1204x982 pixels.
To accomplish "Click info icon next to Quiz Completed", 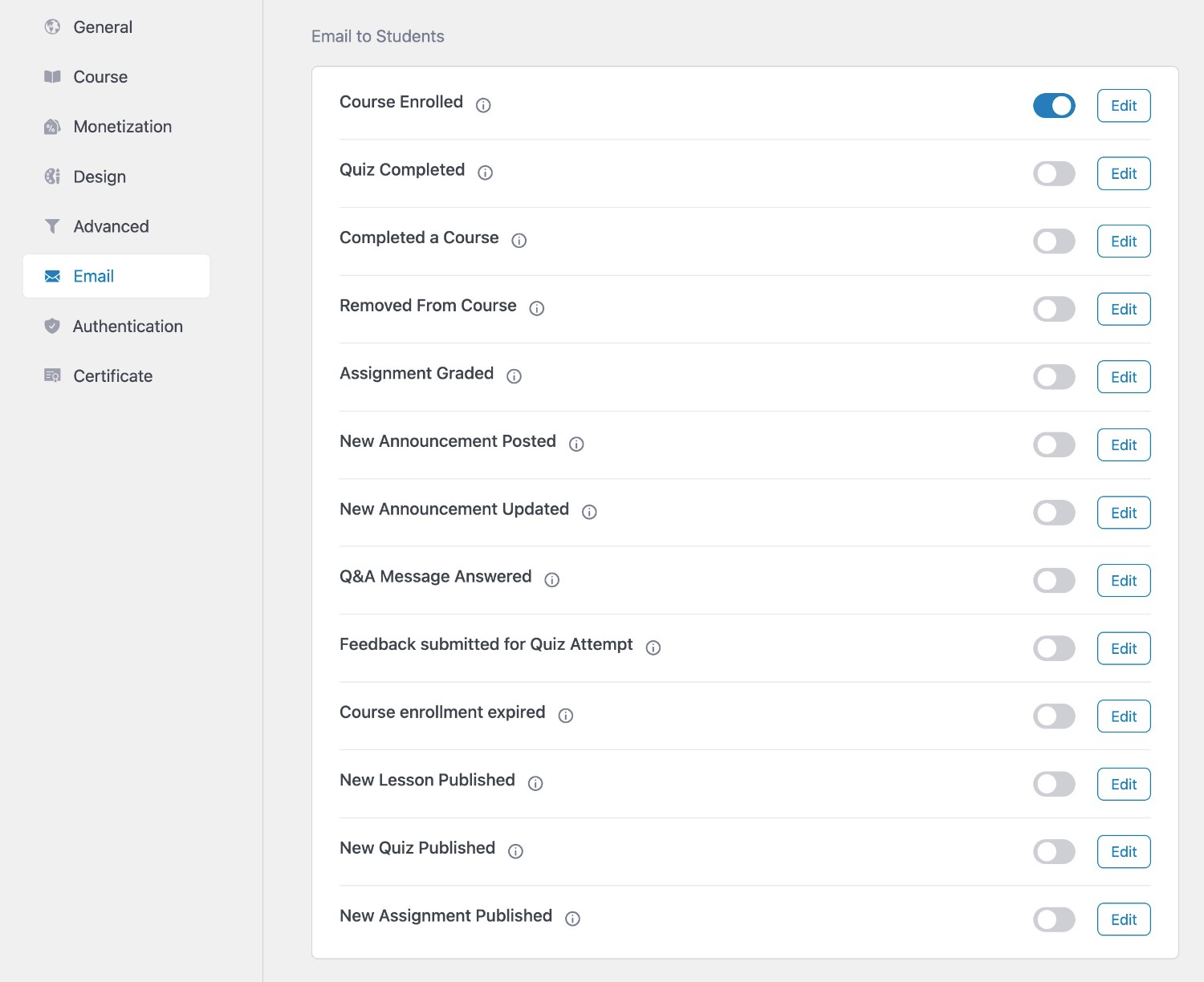I will (x=485, y=172).
